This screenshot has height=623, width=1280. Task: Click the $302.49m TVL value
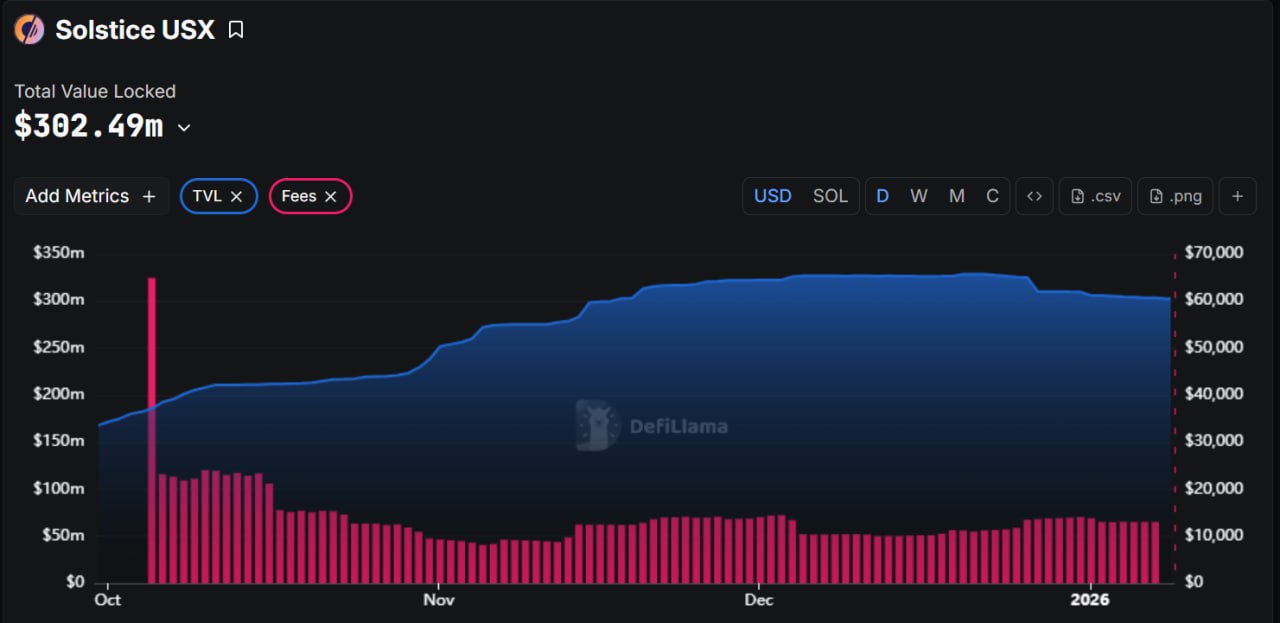tap(89, 126)
